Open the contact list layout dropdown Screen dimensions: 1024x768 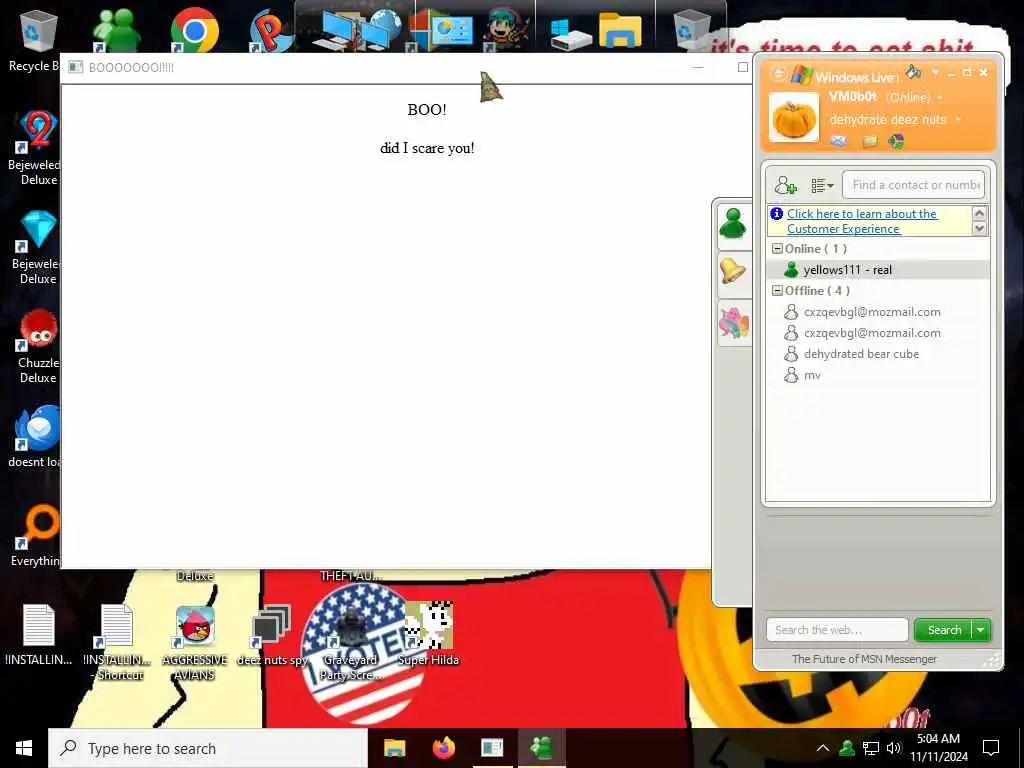[x=822, y=186]
